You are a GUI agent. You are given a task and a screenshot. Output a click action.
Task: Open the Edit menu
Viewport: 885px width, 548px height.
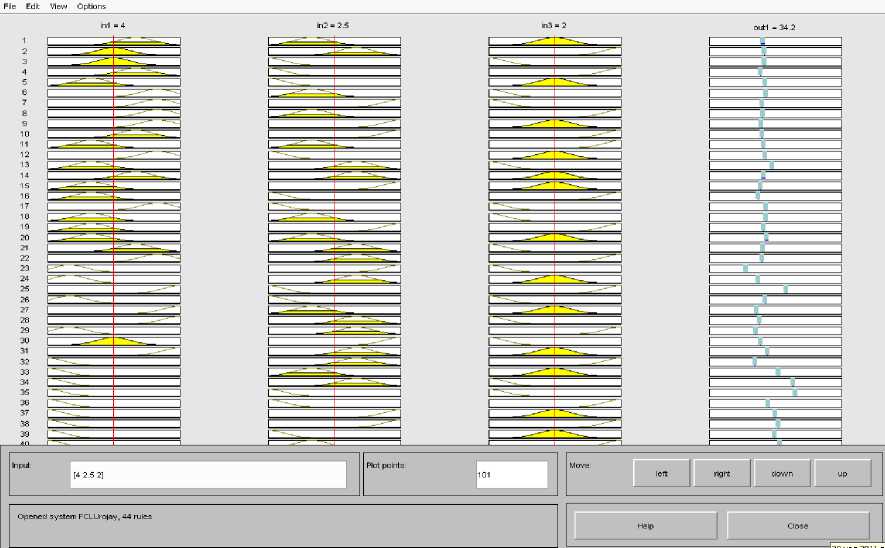(x=32, y=6)
